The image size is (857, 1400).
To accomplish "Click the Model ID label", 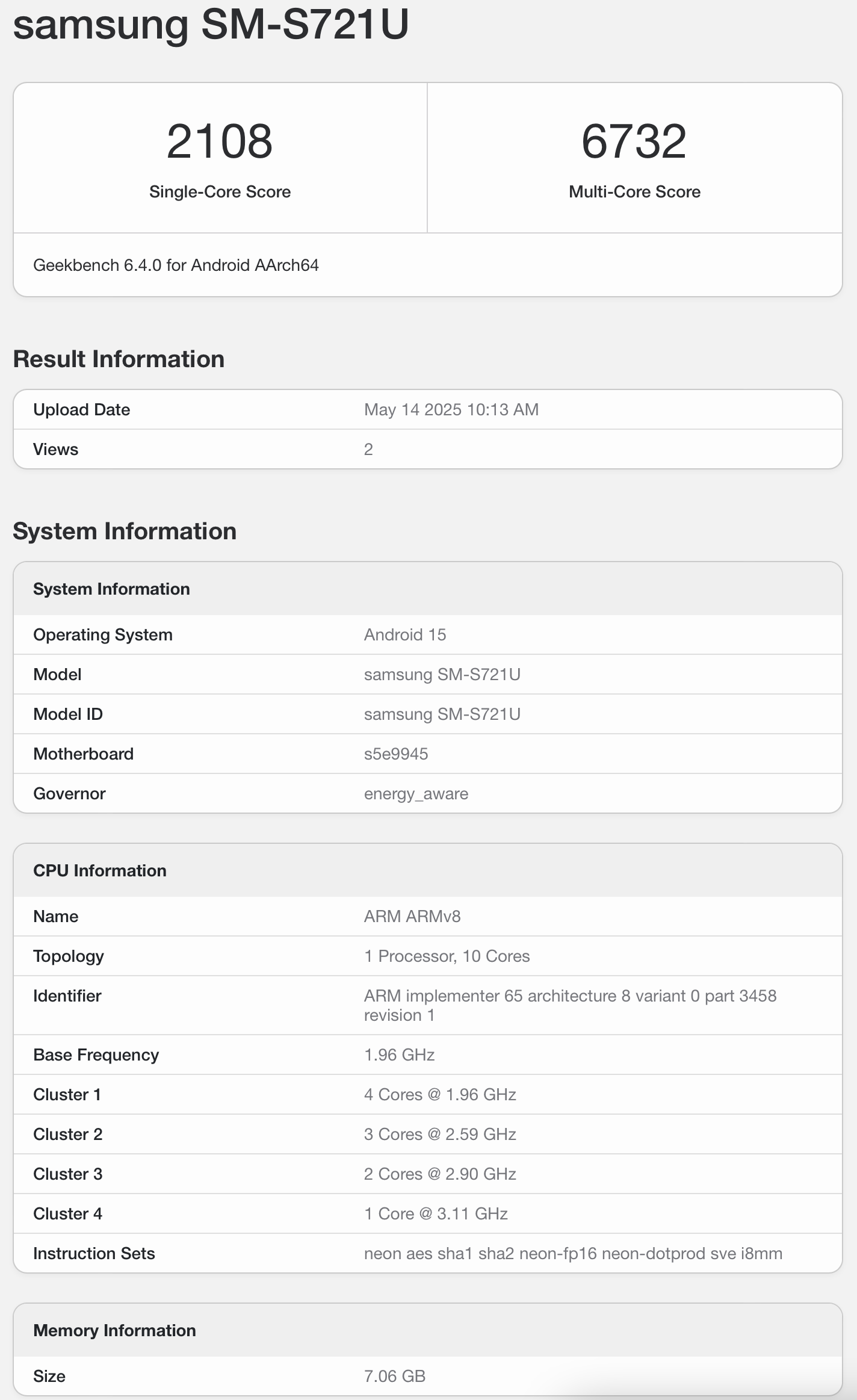I will (68, 714).
